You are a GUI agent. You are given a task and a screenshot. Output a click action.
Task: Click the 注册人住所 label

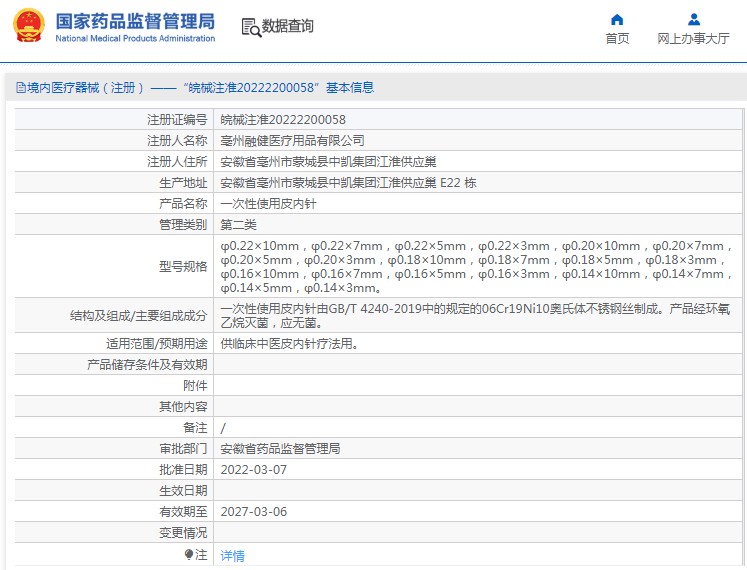[177, 162]
